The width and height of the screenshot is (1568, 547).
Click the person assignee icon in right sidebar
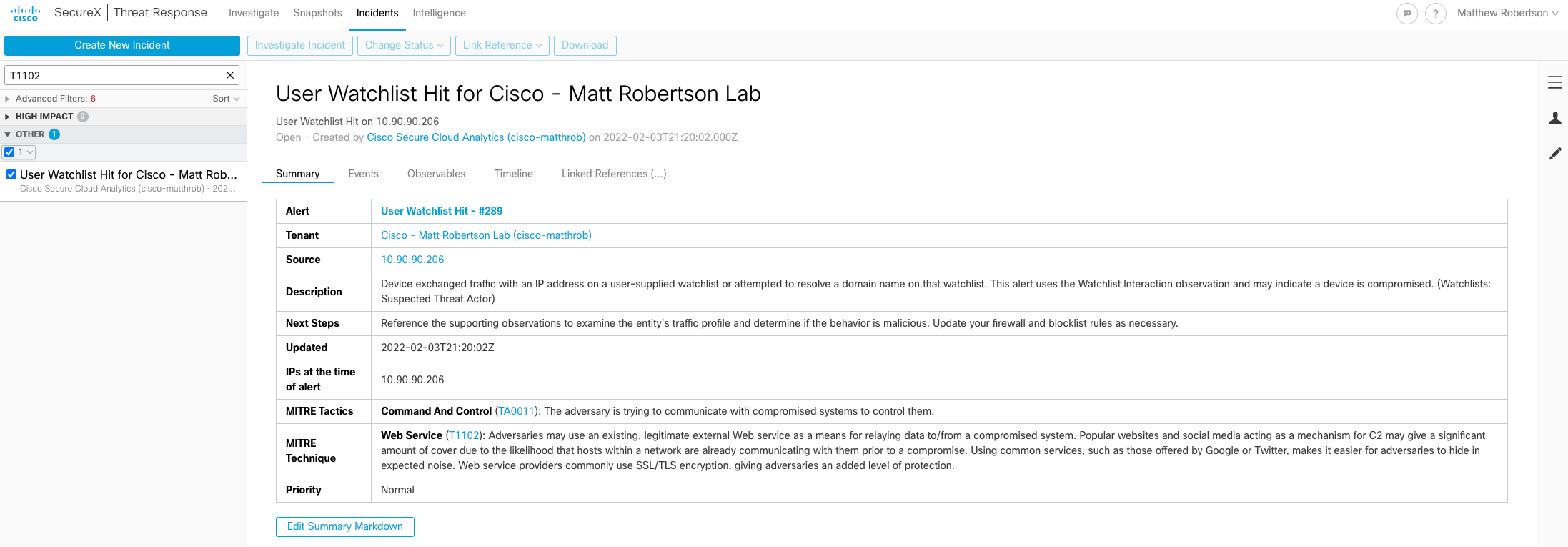point(1555,118)
